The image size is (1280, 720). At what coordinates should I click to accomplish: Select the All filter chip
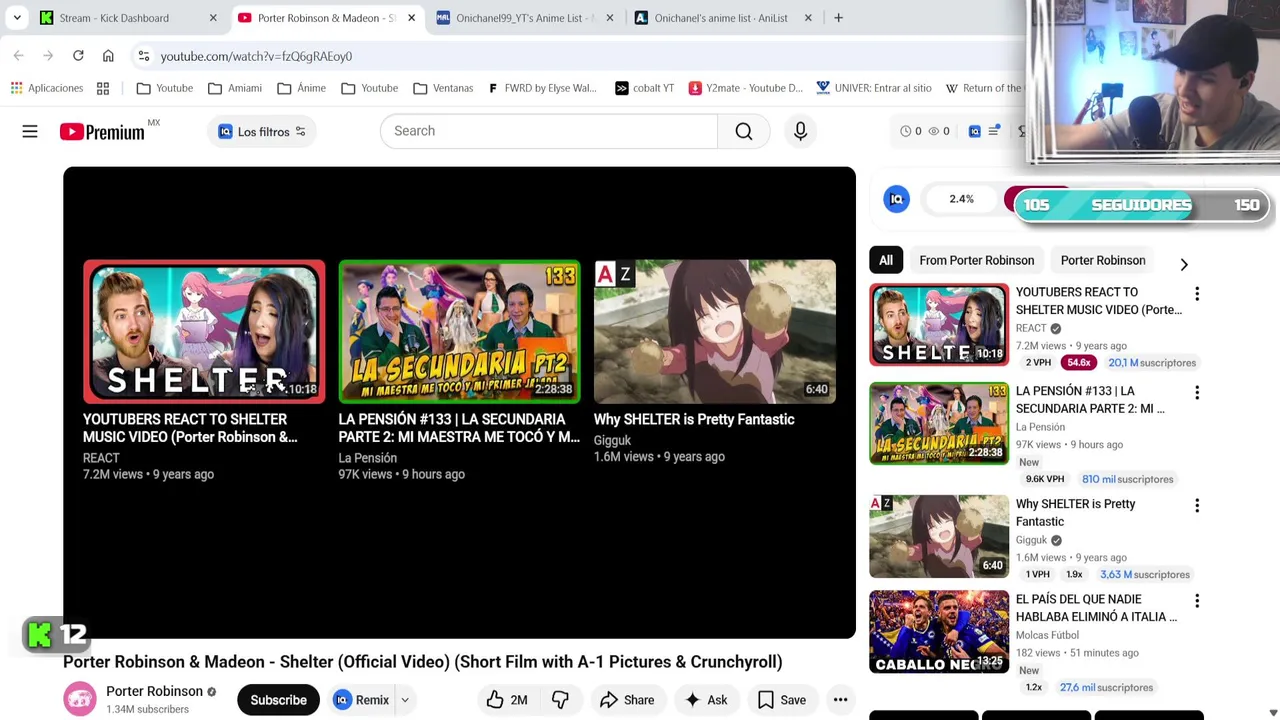tap(886, 260)
